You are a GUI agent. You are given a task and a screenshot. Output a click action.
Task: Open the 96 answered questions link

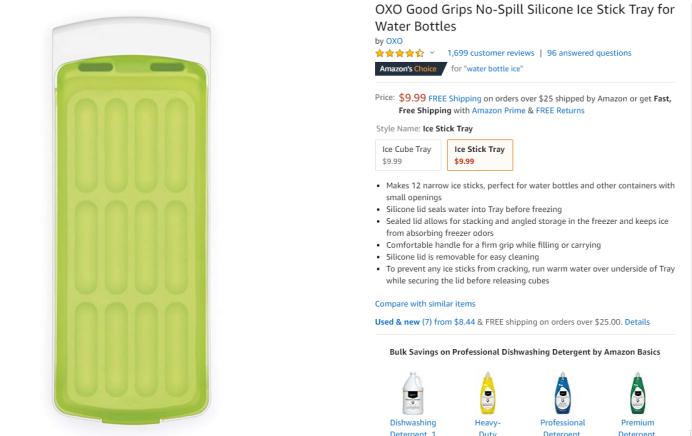(x=589, y=52)
